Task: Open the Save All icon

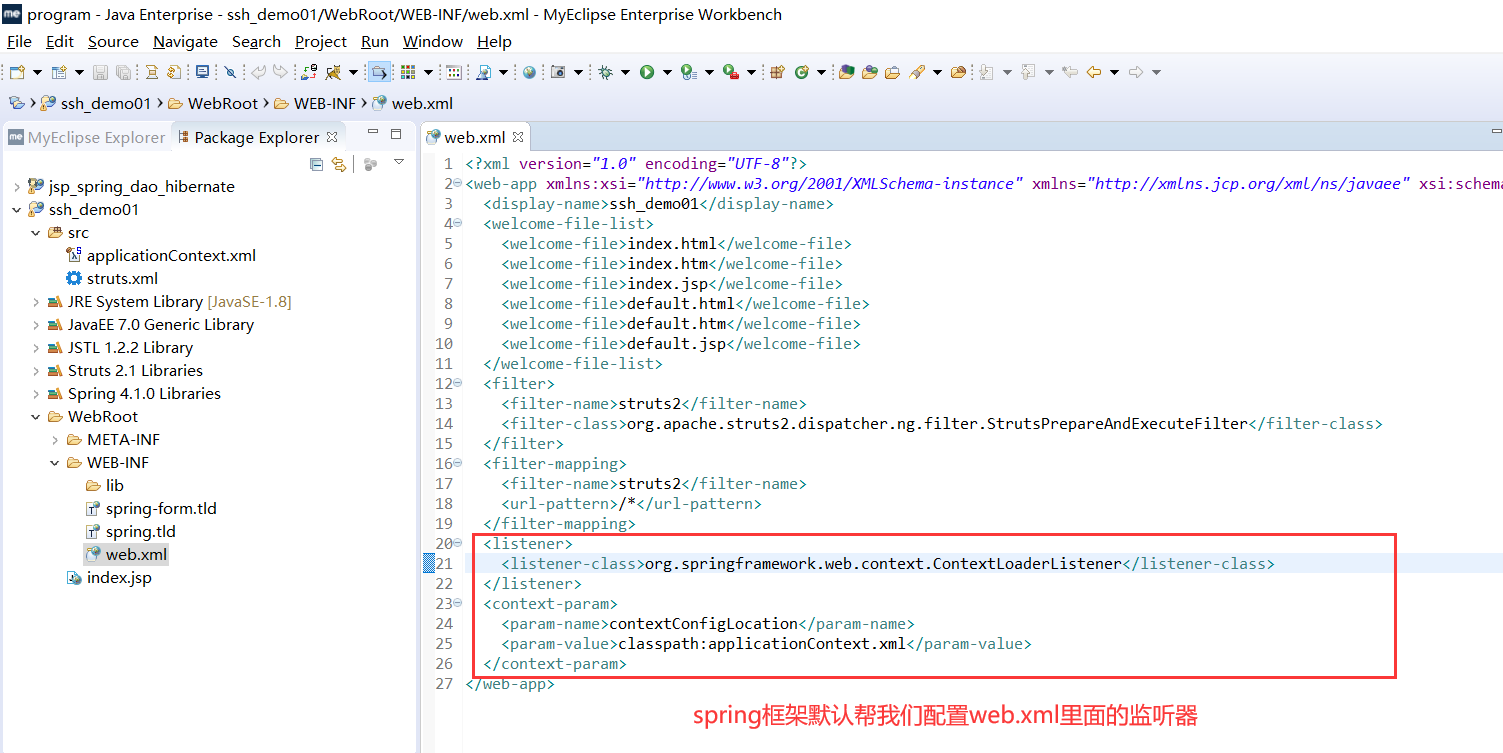Action: tap(122, 71)
